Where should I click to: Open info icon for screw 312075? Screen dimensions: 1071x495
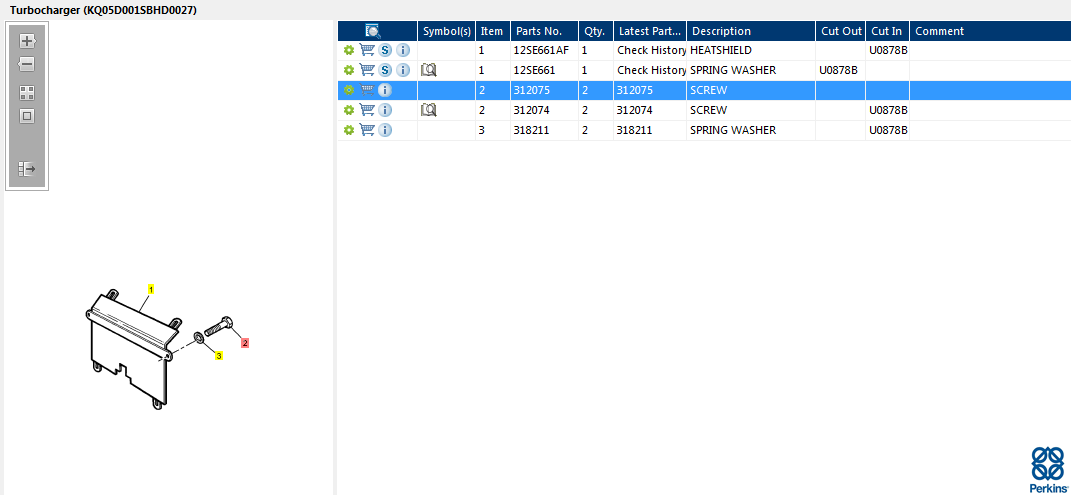(385, 90)
